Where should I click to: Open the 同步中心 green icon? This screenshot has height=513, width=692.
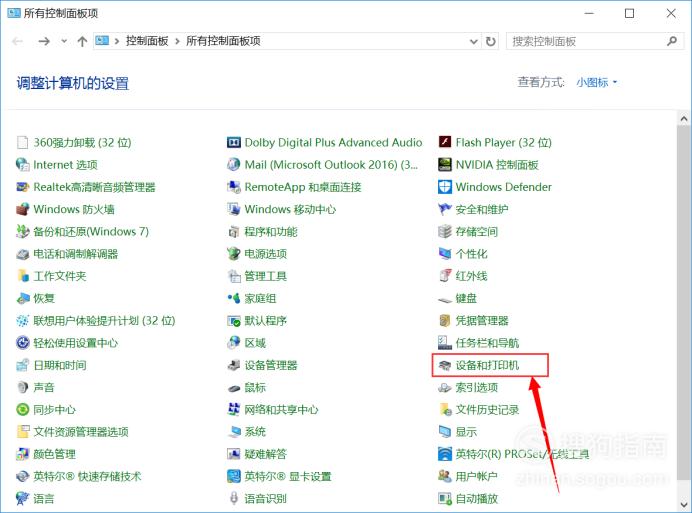(x=23, y=410)
